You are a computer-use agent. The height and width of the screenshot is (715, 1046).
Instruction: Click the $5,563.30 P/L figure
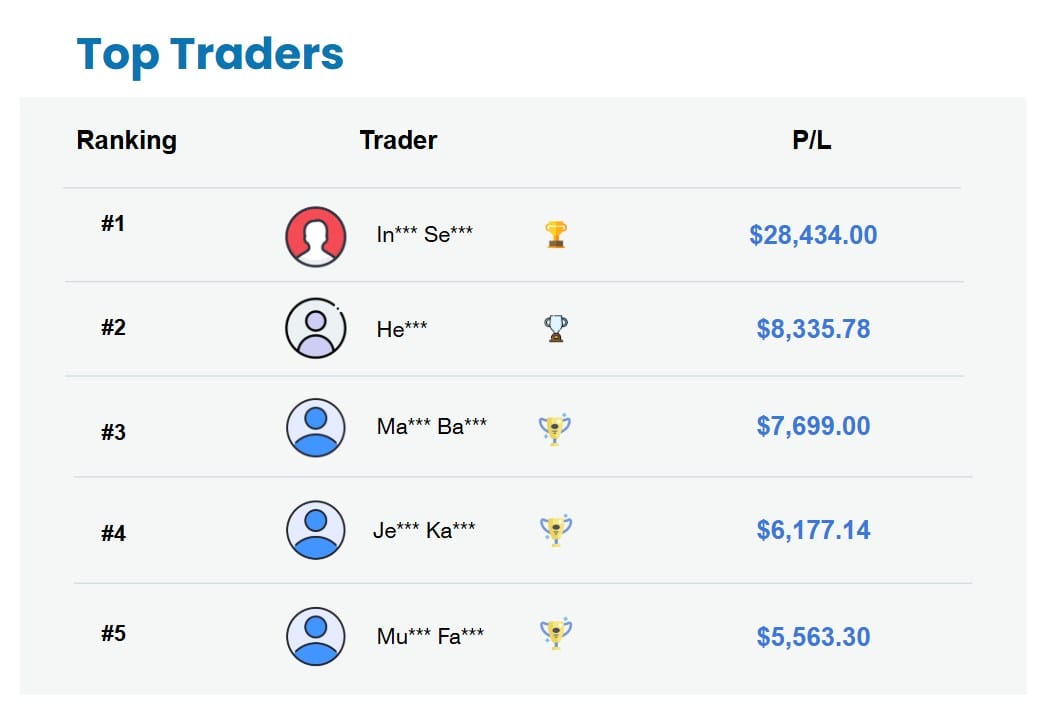(813, 637)
